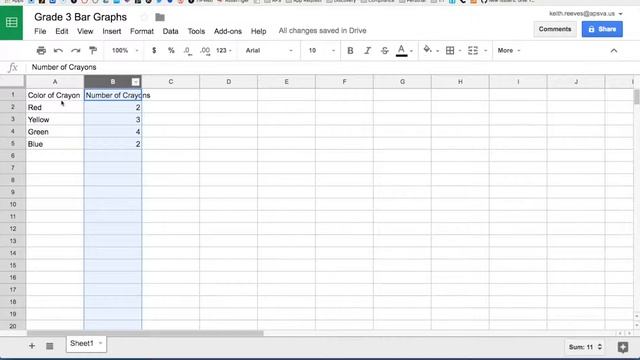Viewport: 640px width, 360px height.
Task: Open the 123 number format dropdown
Action: pos(224,51)
